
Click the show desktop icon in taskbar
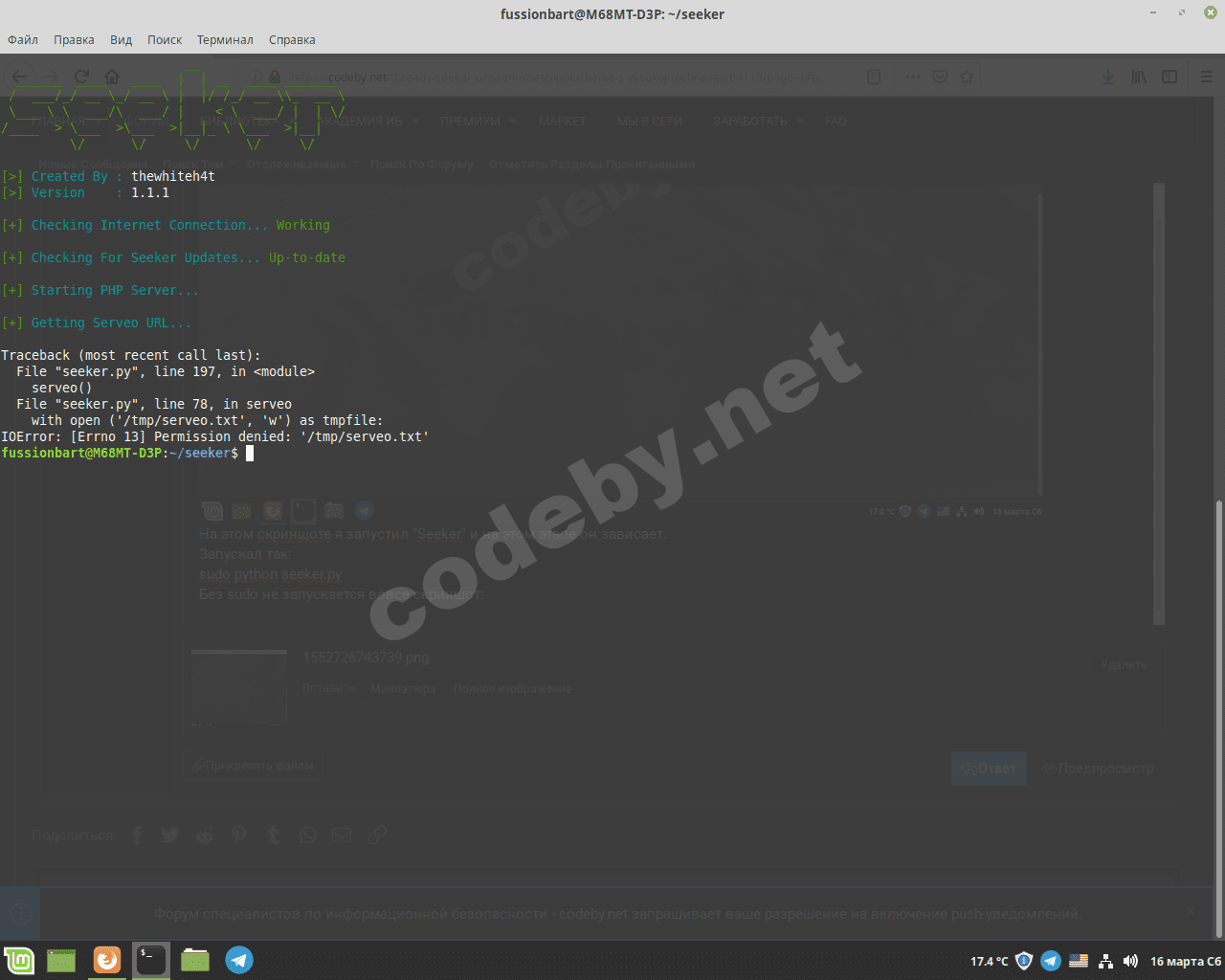61,960
